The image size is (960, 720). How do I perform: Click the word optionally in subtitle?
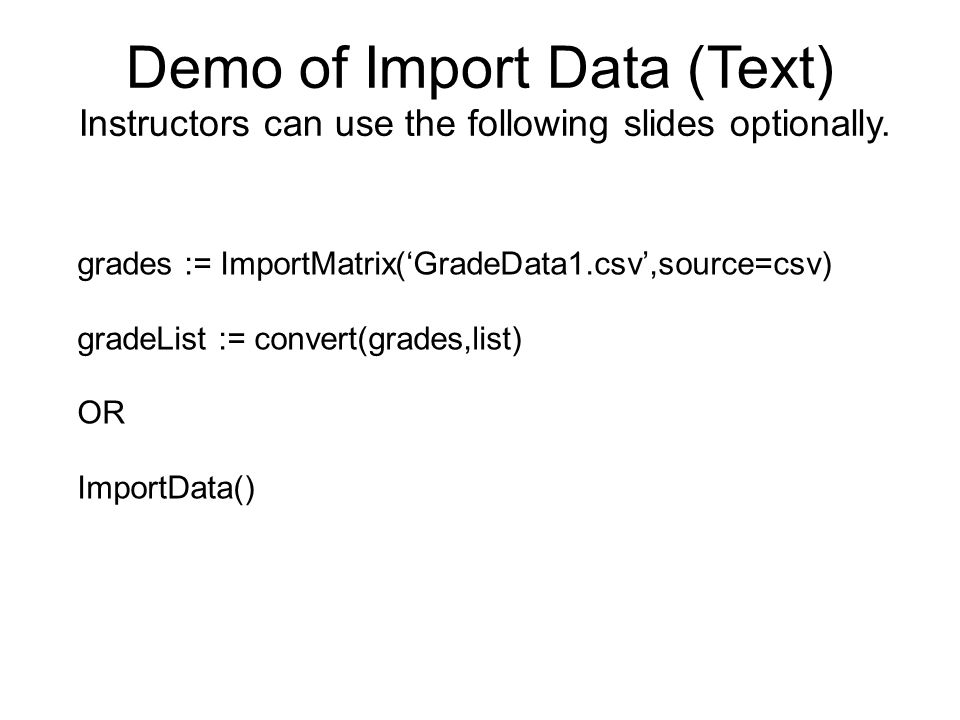pos(809,126)
